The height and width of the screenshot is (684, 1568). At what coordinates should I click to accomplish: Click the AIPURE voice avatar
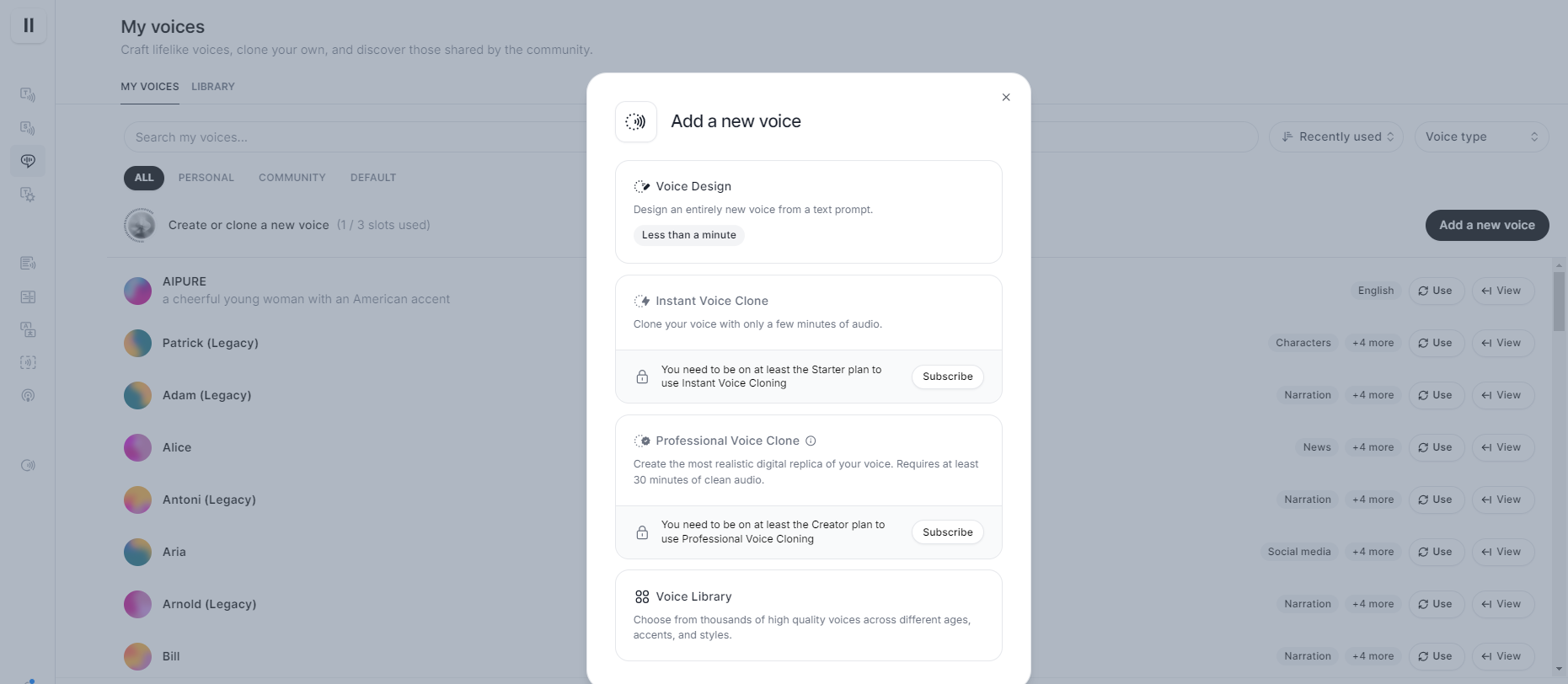click(138, 291)
